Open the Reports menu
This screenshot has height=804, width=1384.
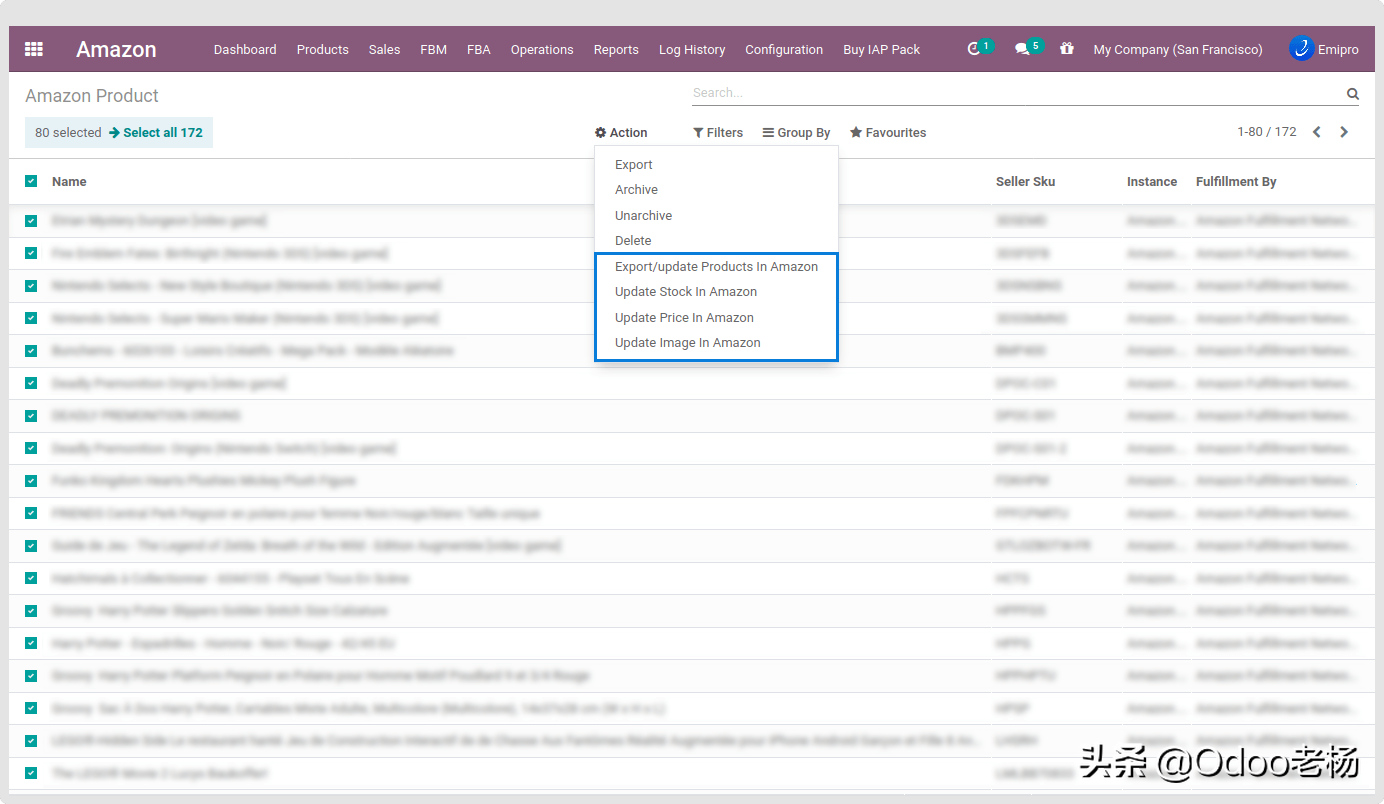click(616, 49)
